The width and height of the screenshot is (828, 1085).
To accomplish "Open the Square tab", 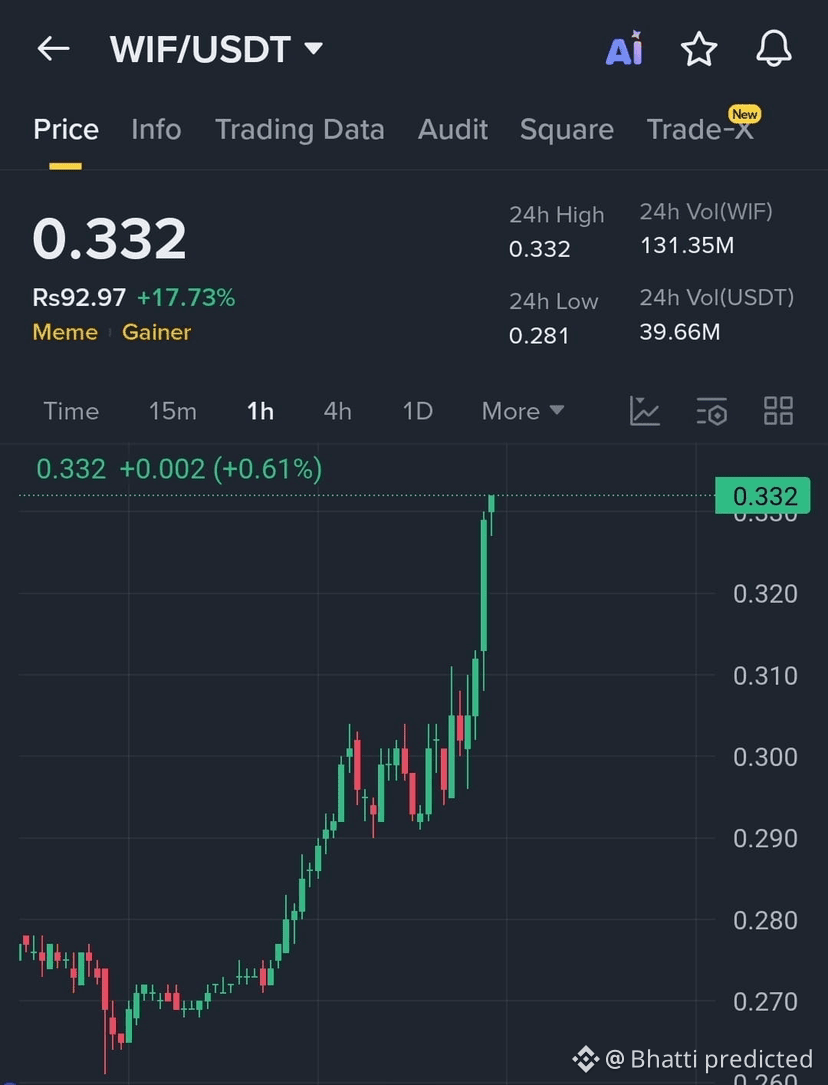I will [x=567, y=129].
